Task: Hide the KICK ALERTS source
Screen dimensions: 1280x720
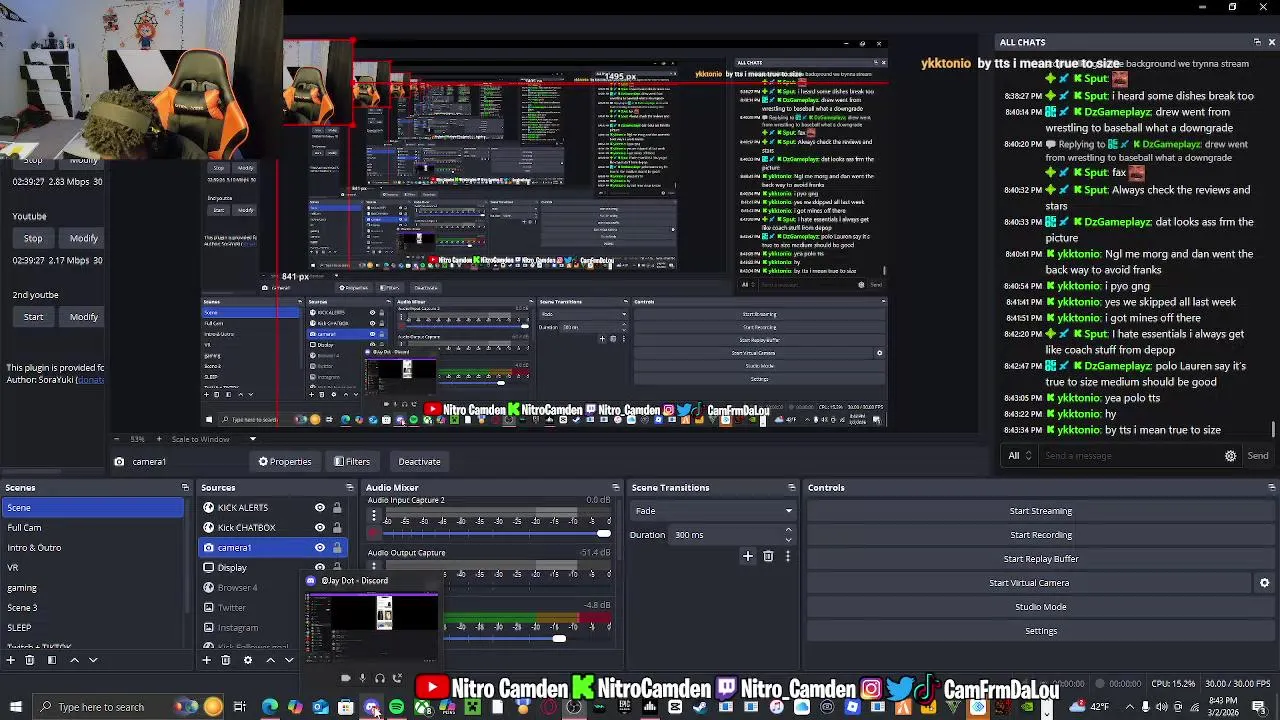Action: (x=320, y=508)
